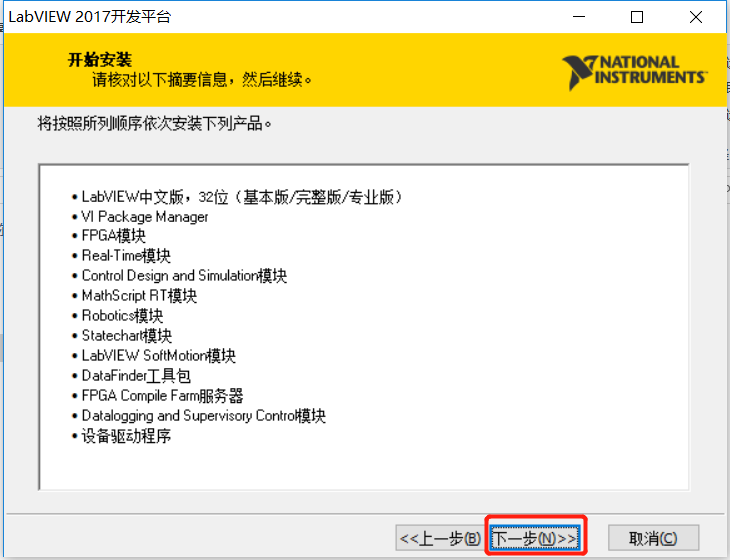Click the 下一步(N)>> button
The width and height of the screenshot is (730, 560).
coord(534,538)
